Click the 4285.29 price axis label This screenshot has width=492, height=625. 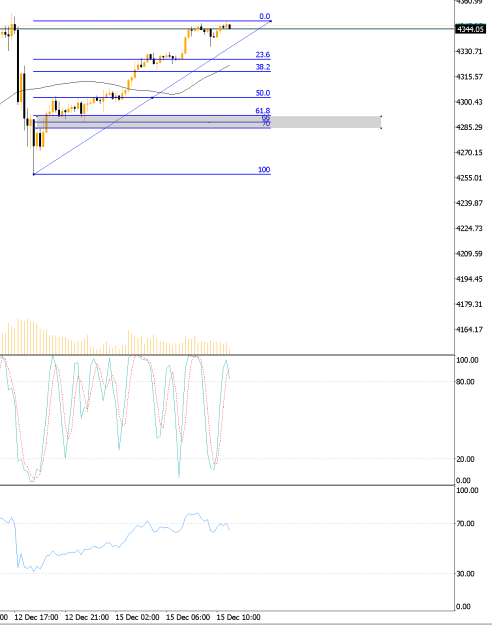[x=469, y=127]
